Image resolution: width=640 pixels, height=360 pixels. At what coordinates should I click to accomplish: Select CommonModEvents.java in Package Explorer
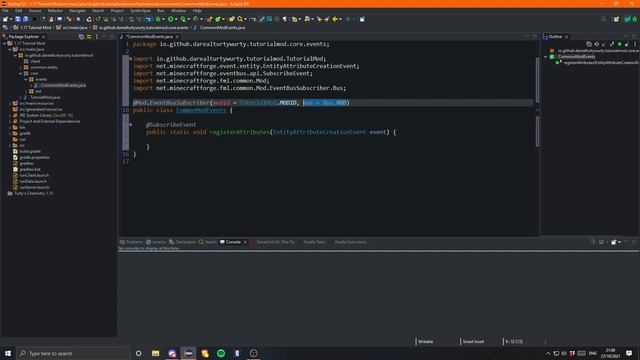[x=63, y=85]
